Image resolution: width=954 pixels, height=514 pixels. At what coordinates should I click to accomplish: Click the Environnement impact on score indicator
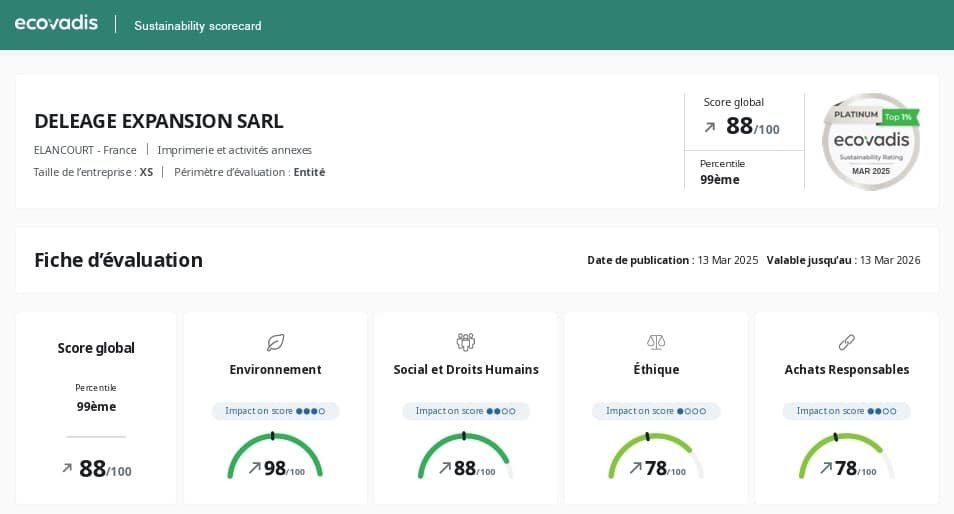click(275, 411)
